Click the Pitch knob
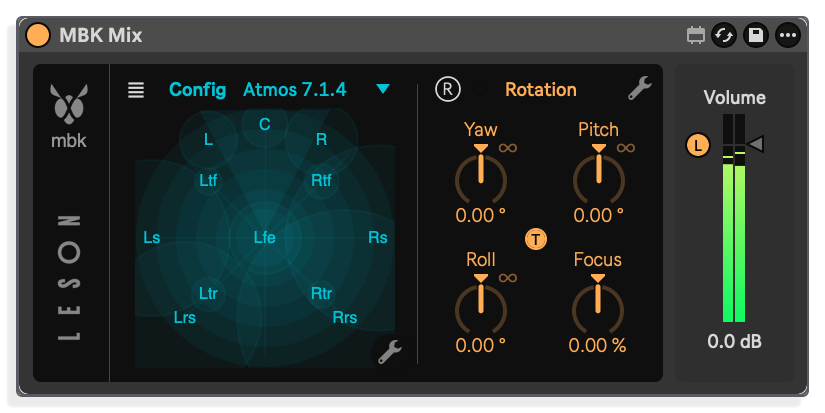This screenshot has width=825, height=413. click(x=599, y=177)
